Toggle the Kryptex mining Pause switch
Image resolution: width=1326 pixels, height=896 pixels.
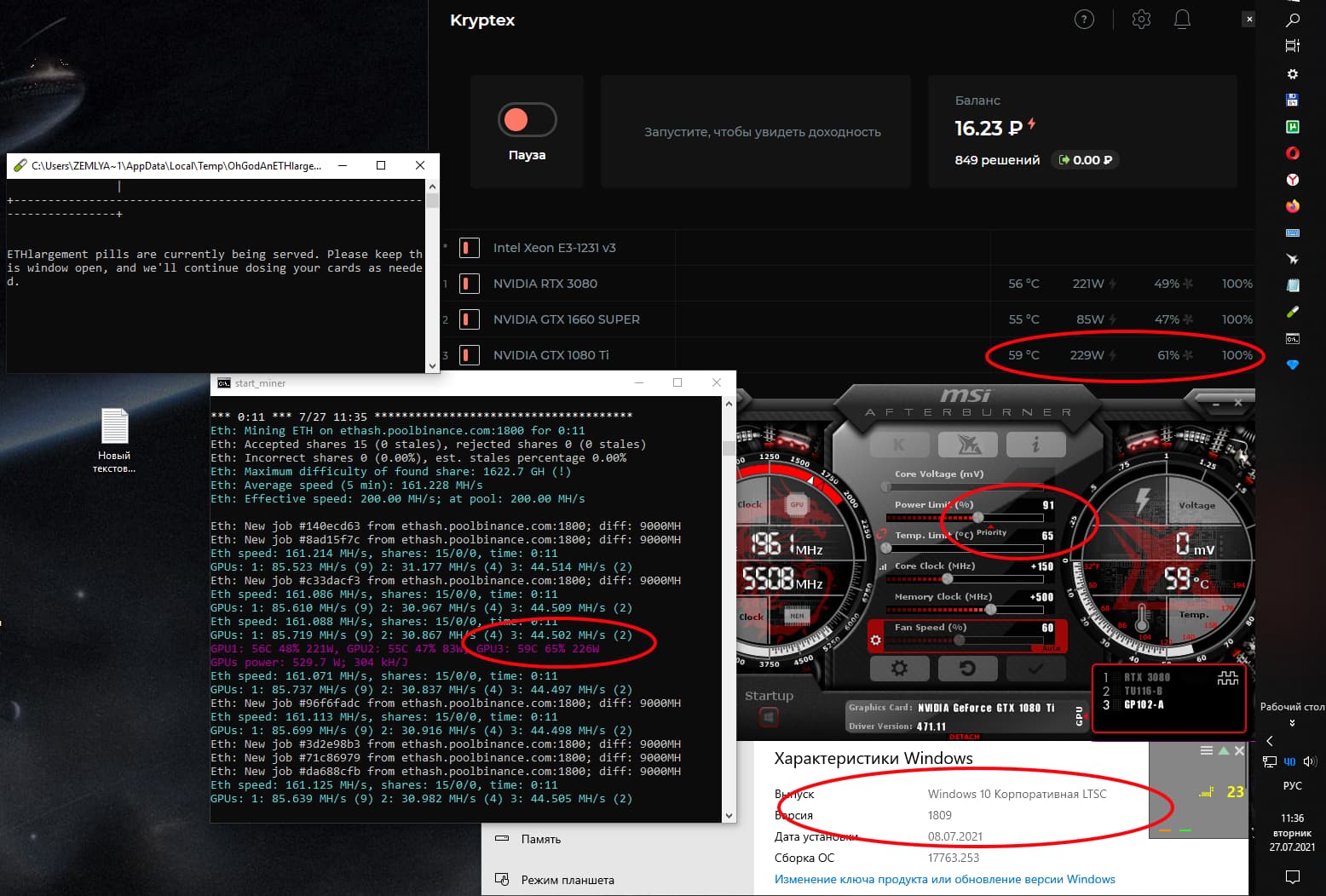(x=527, y=120)
